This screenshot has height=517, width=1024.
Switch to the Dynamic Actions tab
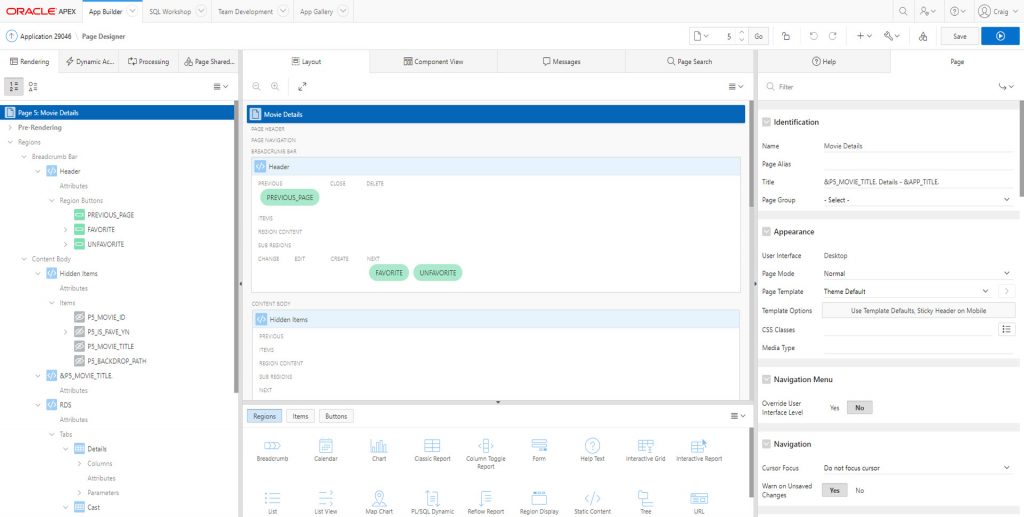point(89,61)
